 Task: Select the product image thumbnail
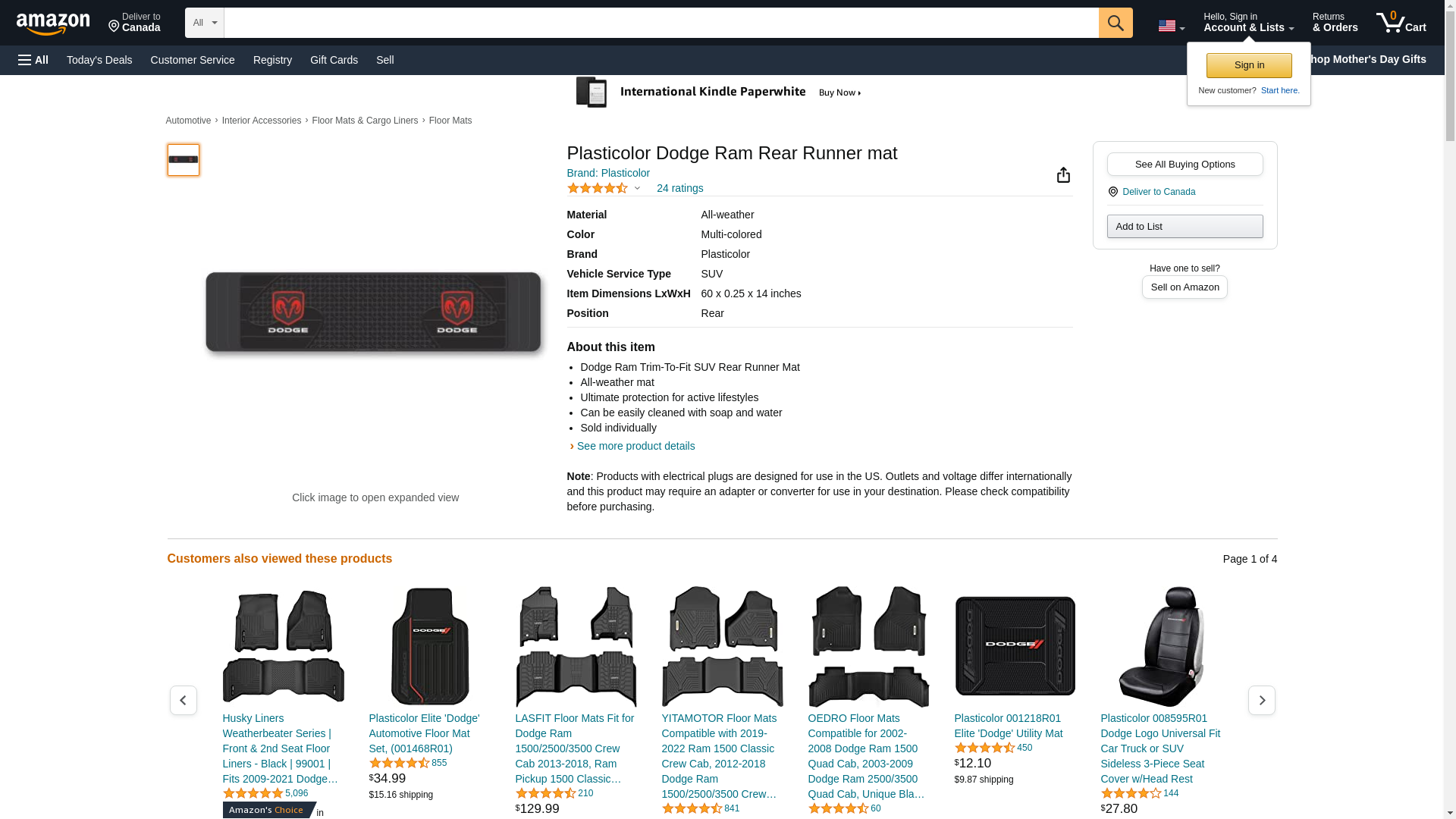pyautogui.click(x=183, y=160)
